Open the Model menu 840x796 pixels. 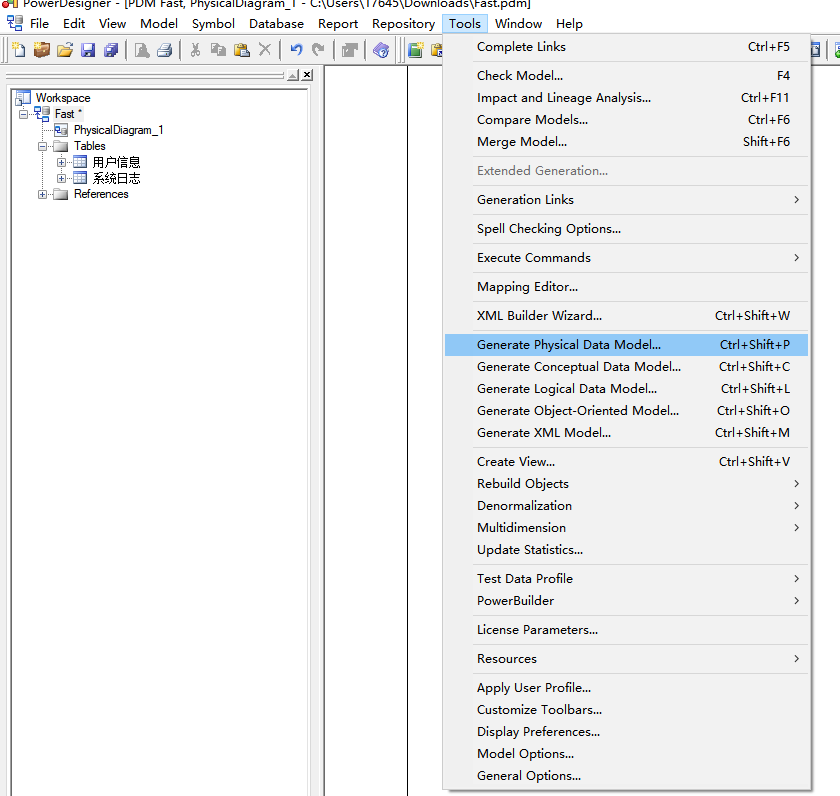click(x=159, y=24)
